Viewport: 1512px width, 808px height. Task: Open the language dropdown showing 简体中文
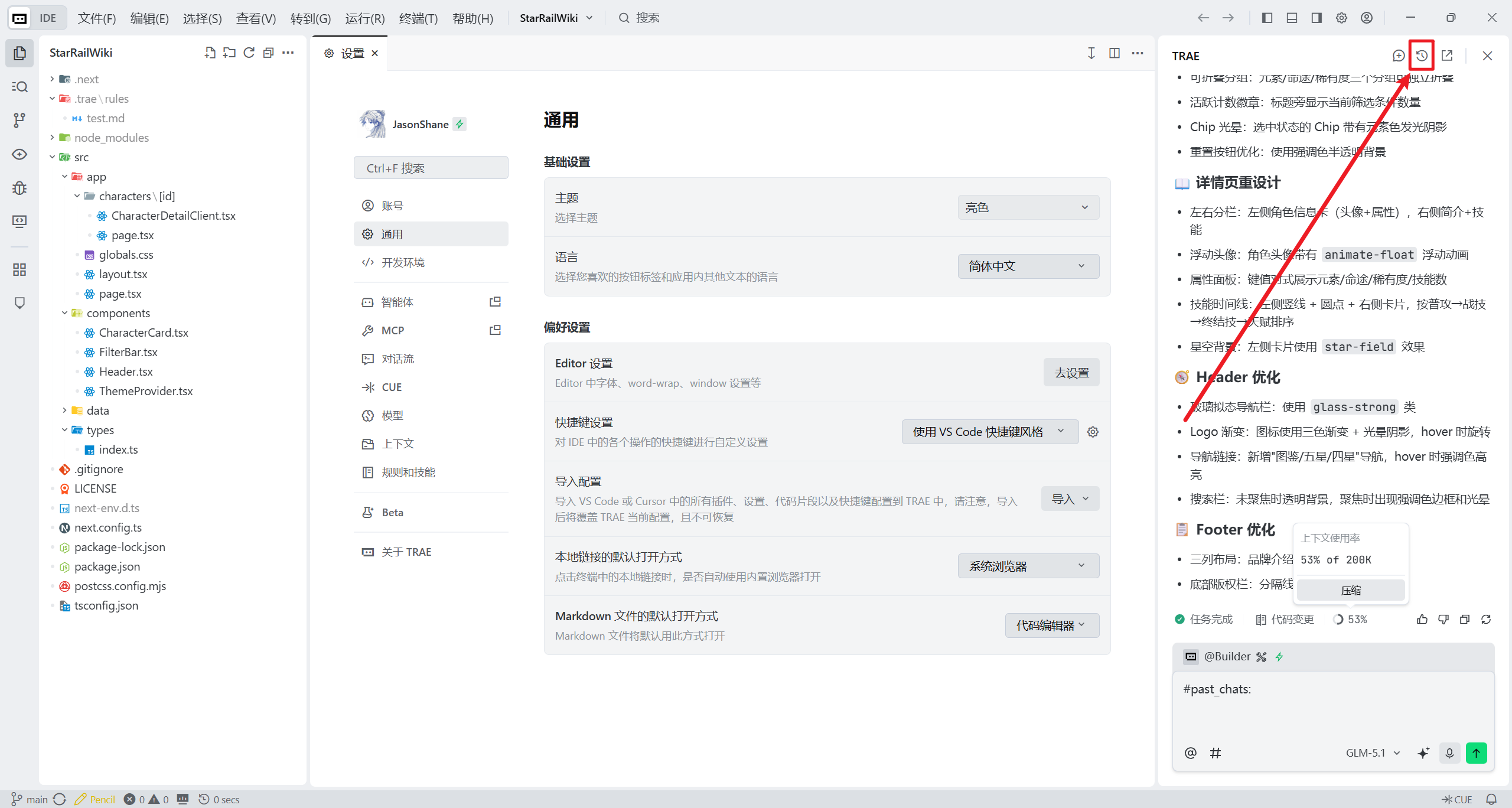coord(1028,266)
